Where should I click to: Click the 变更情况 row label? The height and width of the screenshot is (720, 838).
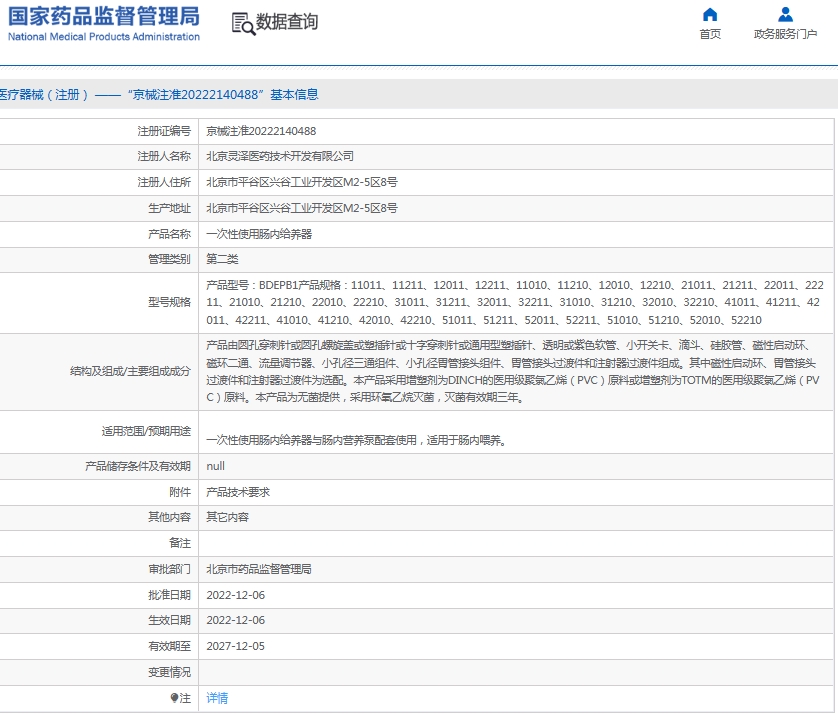[x=169, y=672]
